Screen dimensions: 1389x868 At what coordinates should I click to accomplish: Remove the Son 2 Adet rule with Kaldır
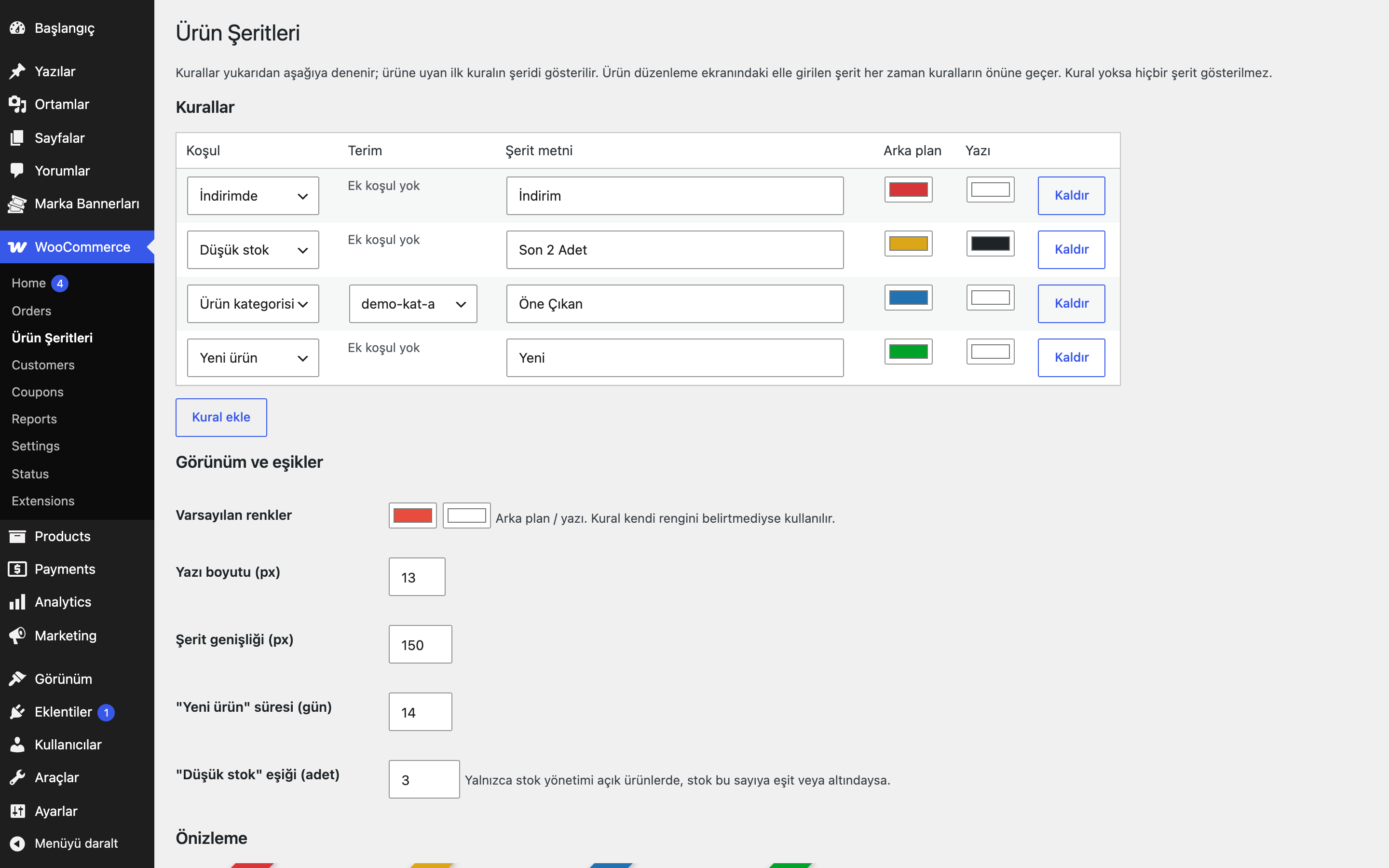click(x=1071, y=250)
